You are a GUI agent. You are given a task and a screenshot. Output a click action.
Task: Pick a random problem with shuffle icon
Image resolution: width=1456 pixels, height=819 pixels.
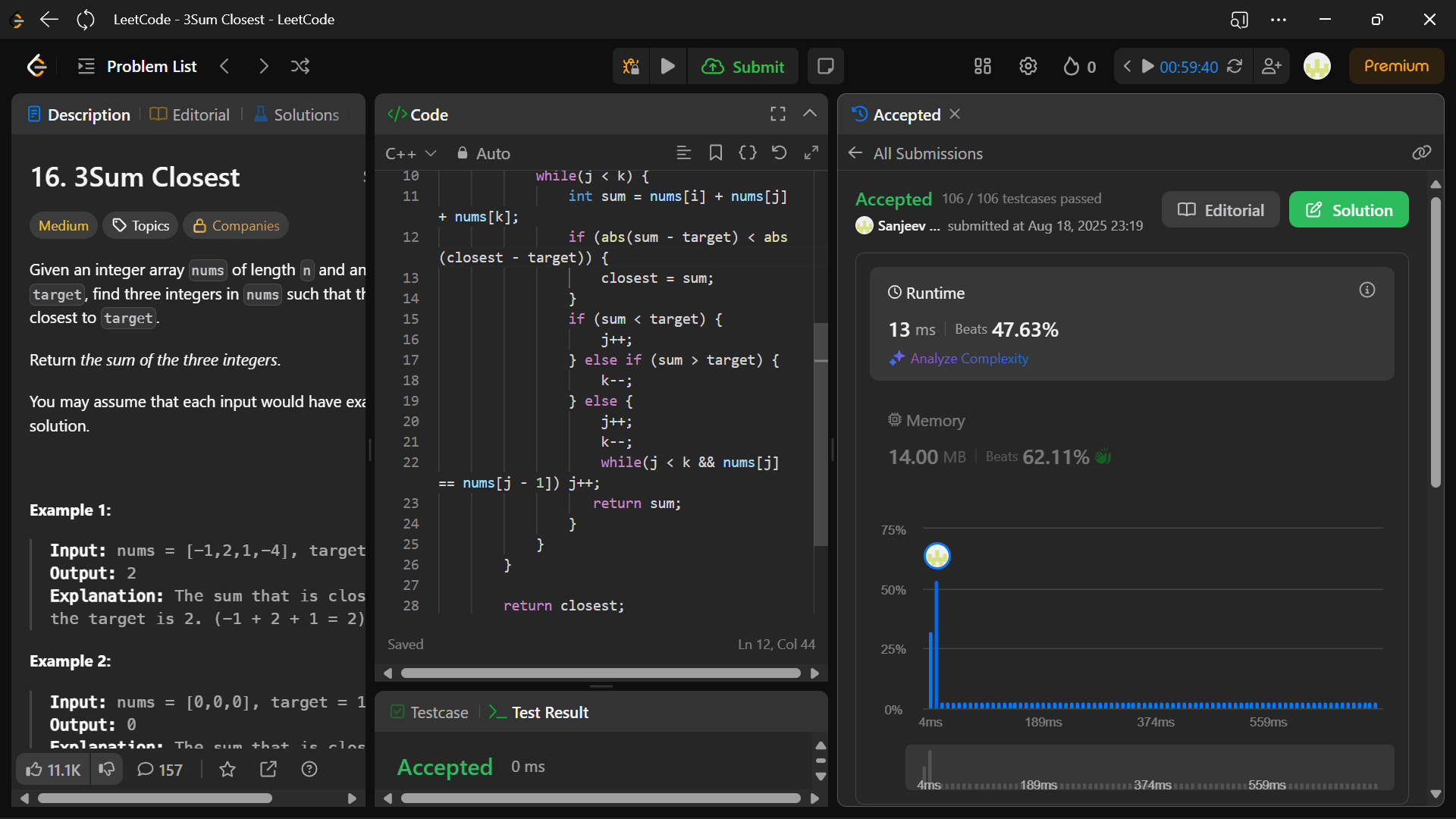[x=300, y=67]
